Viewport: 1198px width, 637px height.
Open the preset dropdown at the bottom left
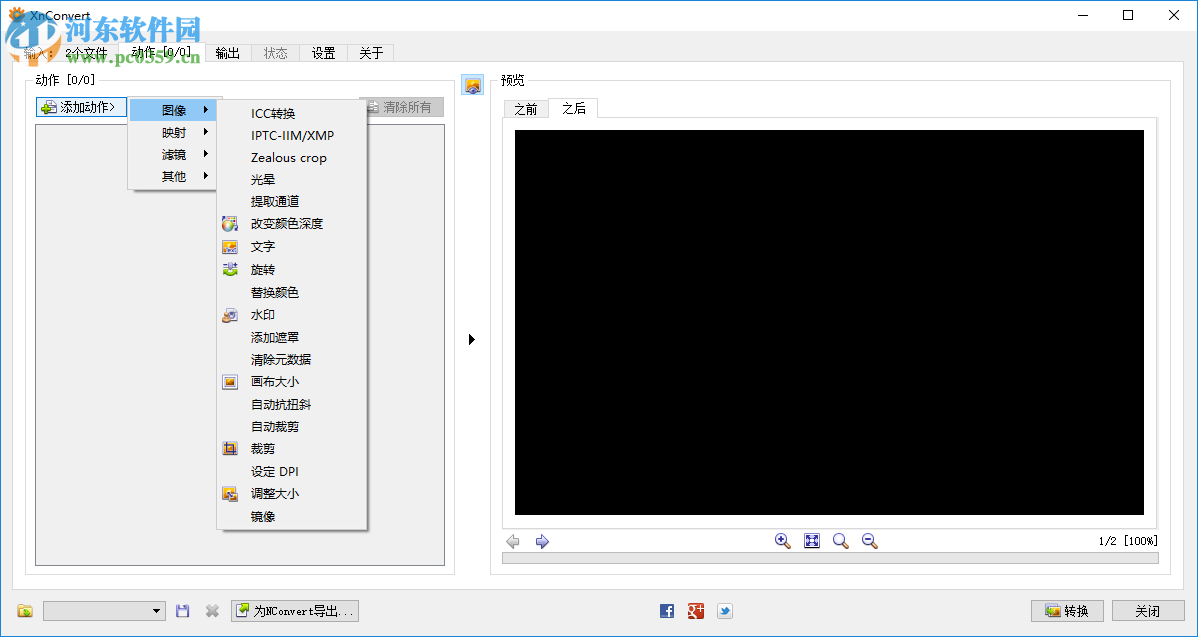104,610
